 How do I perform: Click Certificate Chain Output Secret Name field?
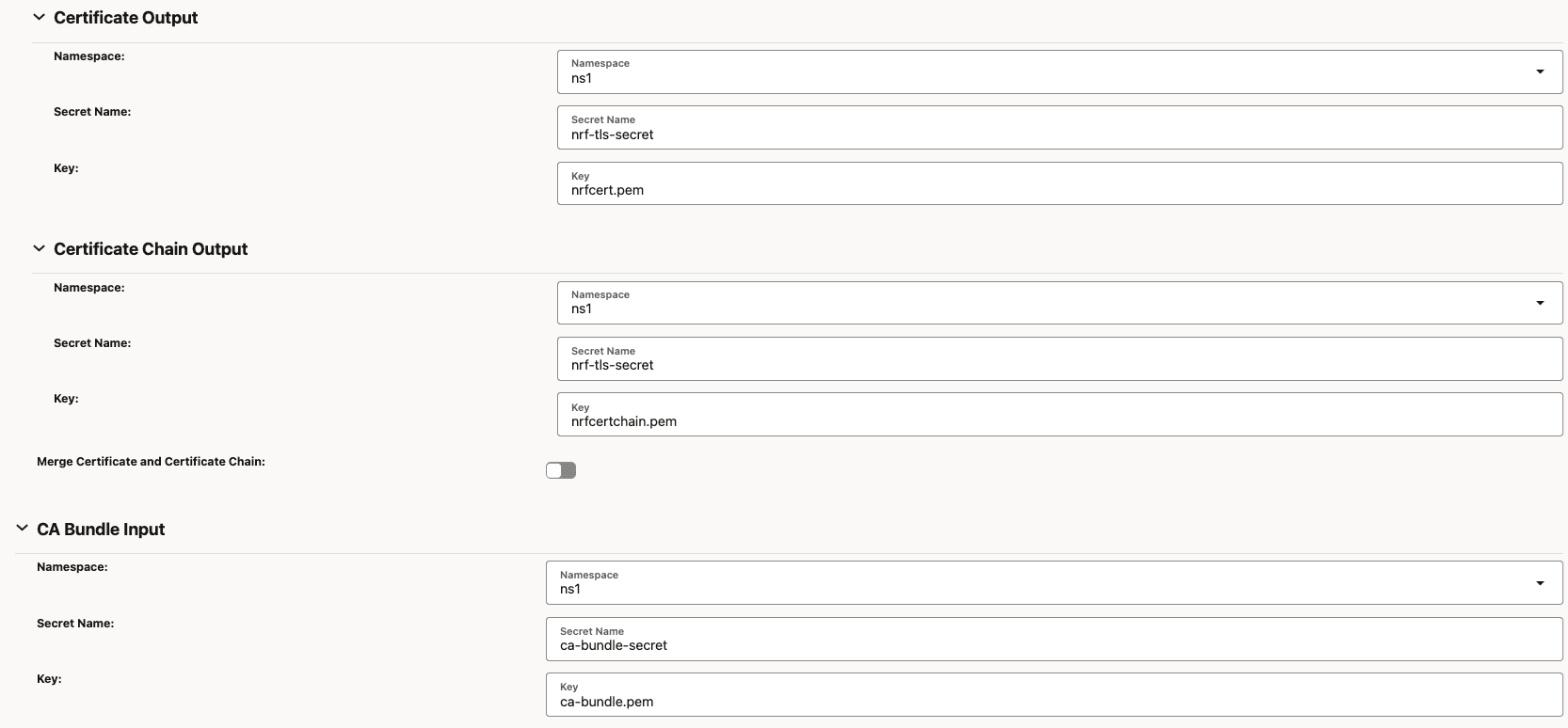(1060, 358)
